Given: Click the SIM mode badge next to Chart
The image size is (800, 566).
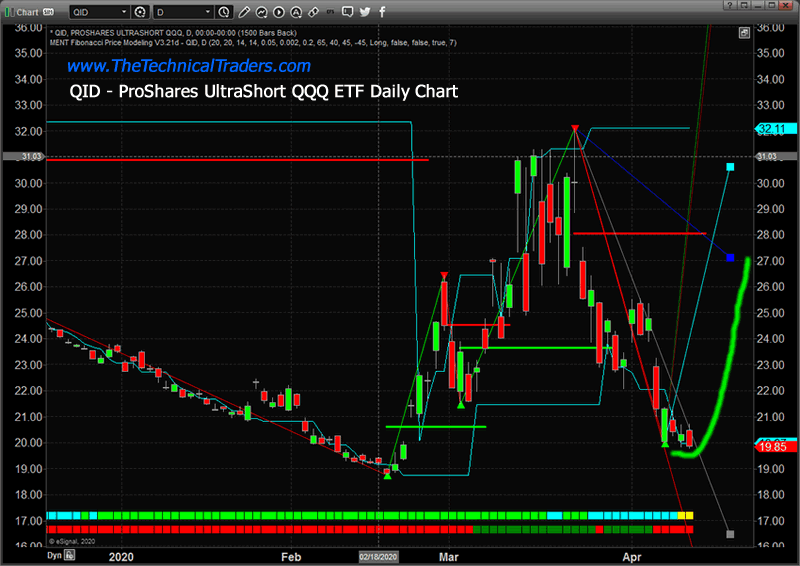Looking at the screenshot, I should coord(48,11).
